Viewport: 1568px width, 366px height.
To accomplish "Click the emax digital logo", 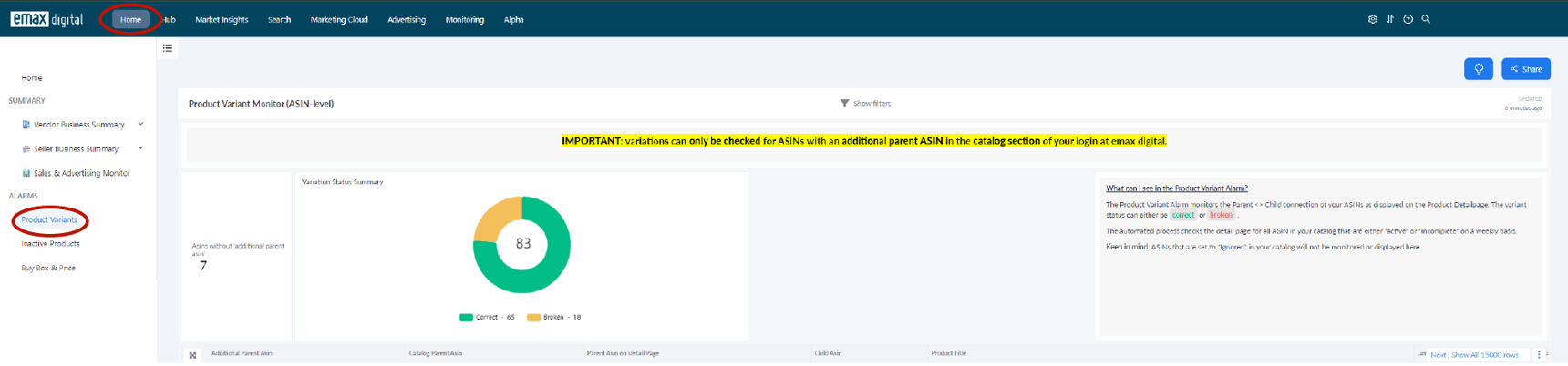I will [46, 19].
